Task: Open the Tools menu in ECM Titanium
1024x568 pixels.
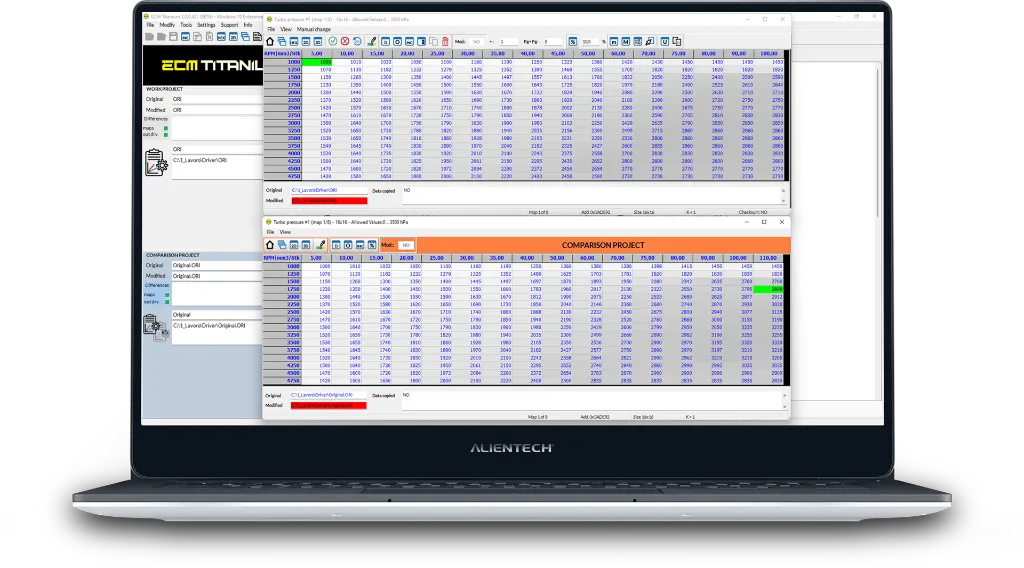Action: click(x=186, y=25)
